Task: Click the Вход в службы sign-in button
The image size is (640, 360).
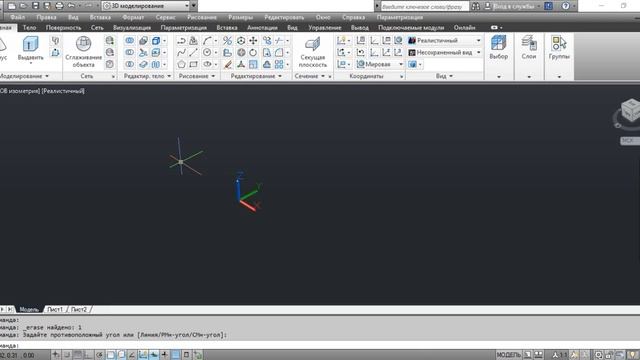Action: coord(513,6)
